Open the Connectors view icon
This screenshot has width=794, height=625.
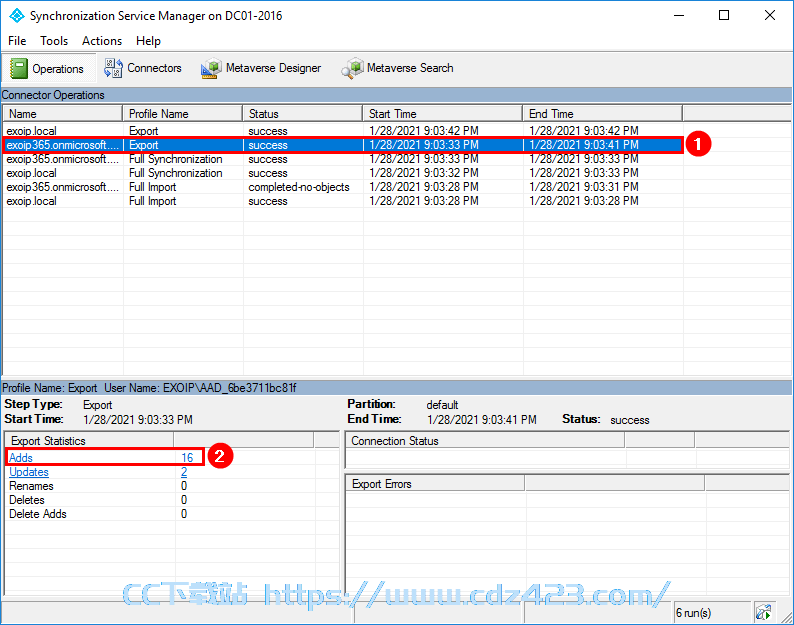point(113,68)
